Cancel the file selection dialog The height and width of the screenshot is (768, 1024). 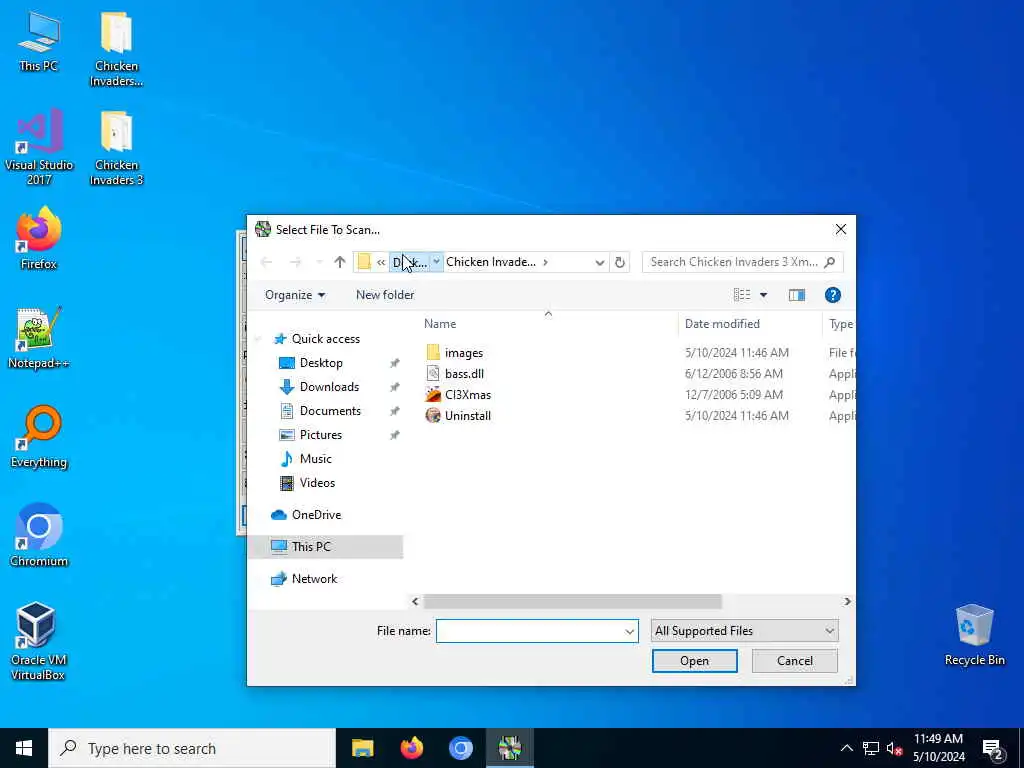click(795, 661)
